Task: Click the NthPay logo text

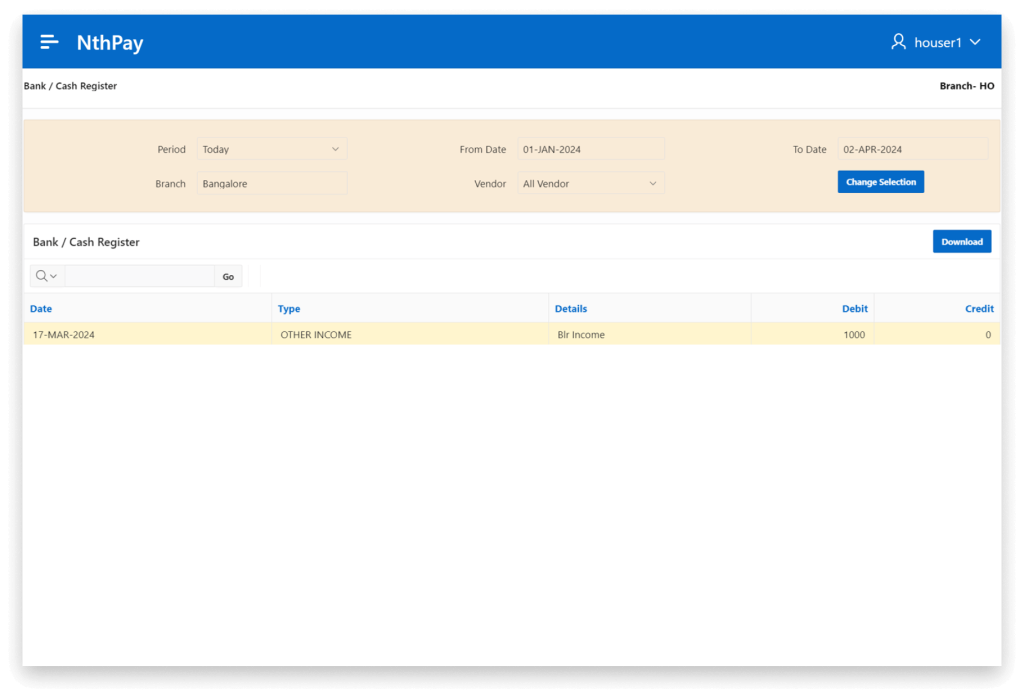Action: point(110,43)
